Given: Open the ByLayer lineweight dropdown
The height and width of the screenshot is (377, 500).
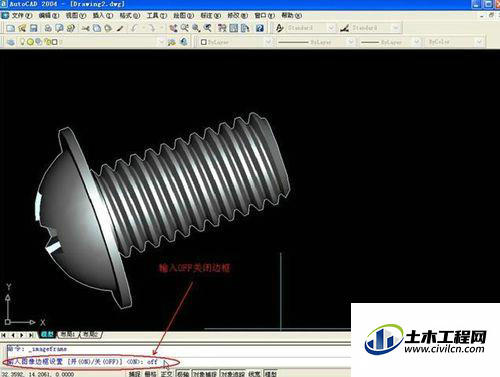Looking at the screenshot, I should [417, 42].
